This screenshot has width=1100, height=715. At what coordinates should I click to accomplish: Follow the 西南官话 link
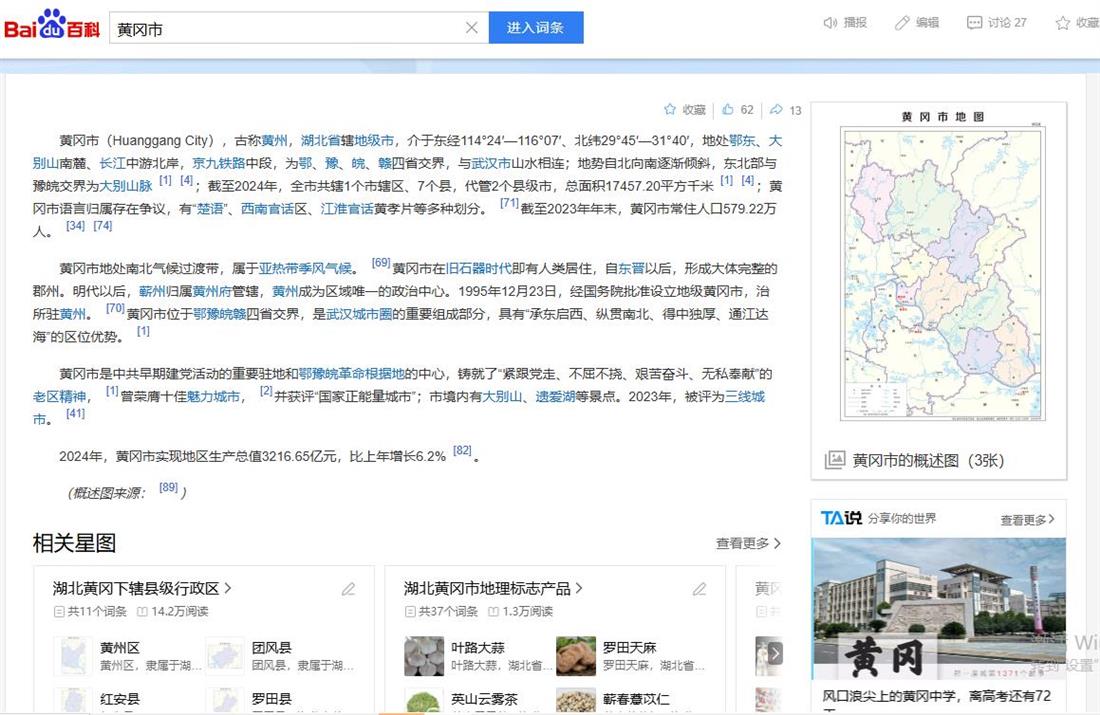tap(267, 208)
